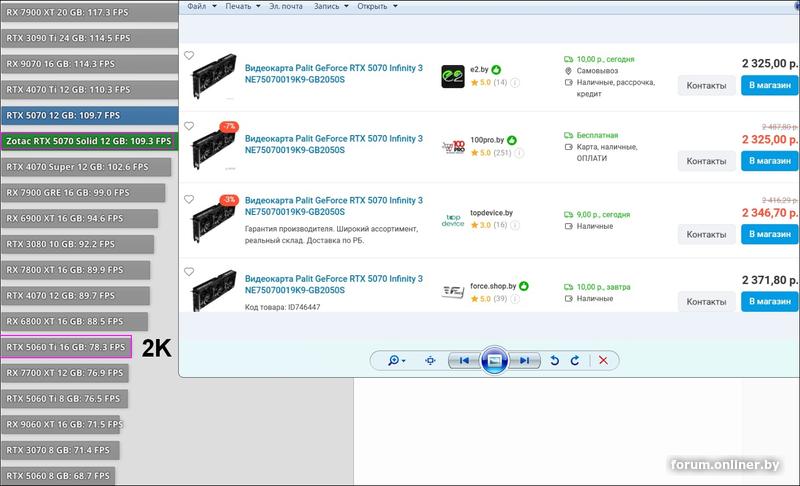Click the topdevice.by shop name
The width and height of the screenshot is (800, 486).
click(491, 213)
